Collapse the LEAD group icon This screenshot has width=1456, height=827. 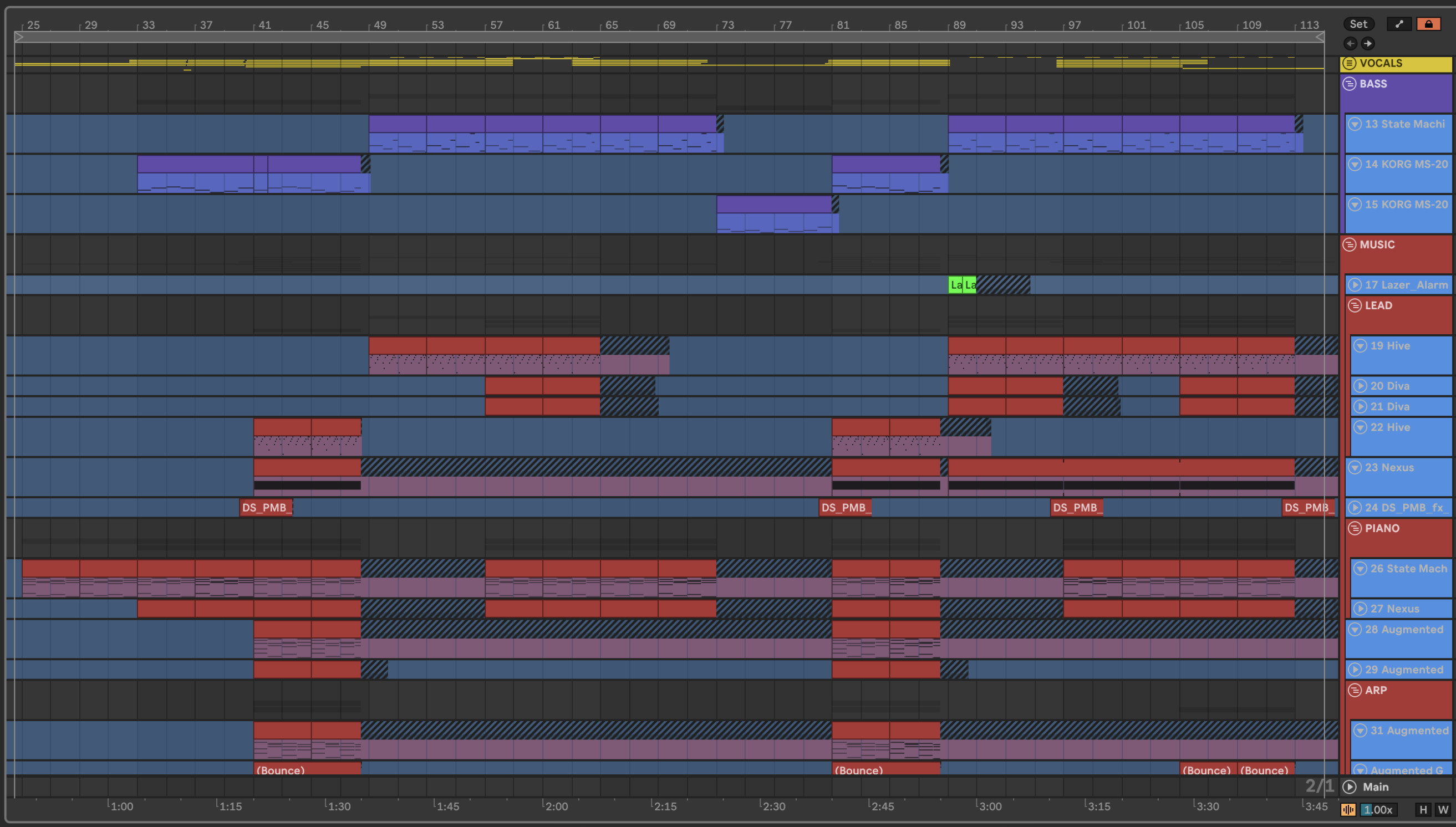point(1355,305)
